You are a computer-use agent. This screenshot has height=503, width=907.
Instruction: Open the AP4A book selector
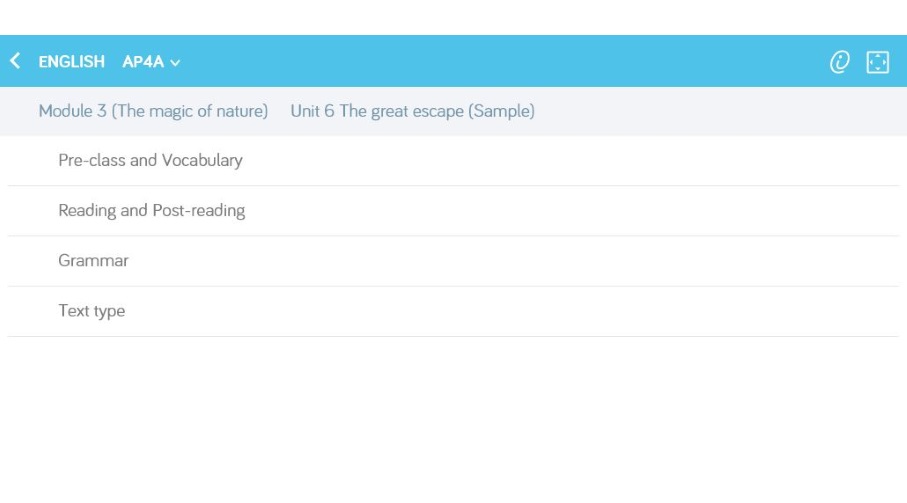click(151, 61)
